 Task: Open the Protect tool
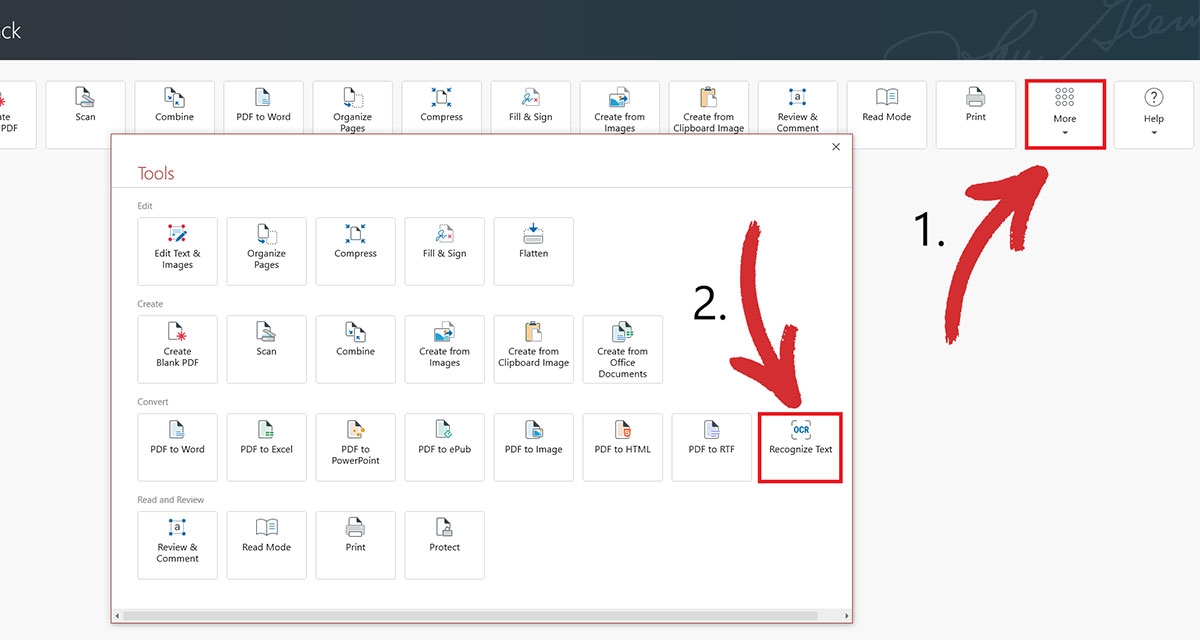(x=444, y=544)
